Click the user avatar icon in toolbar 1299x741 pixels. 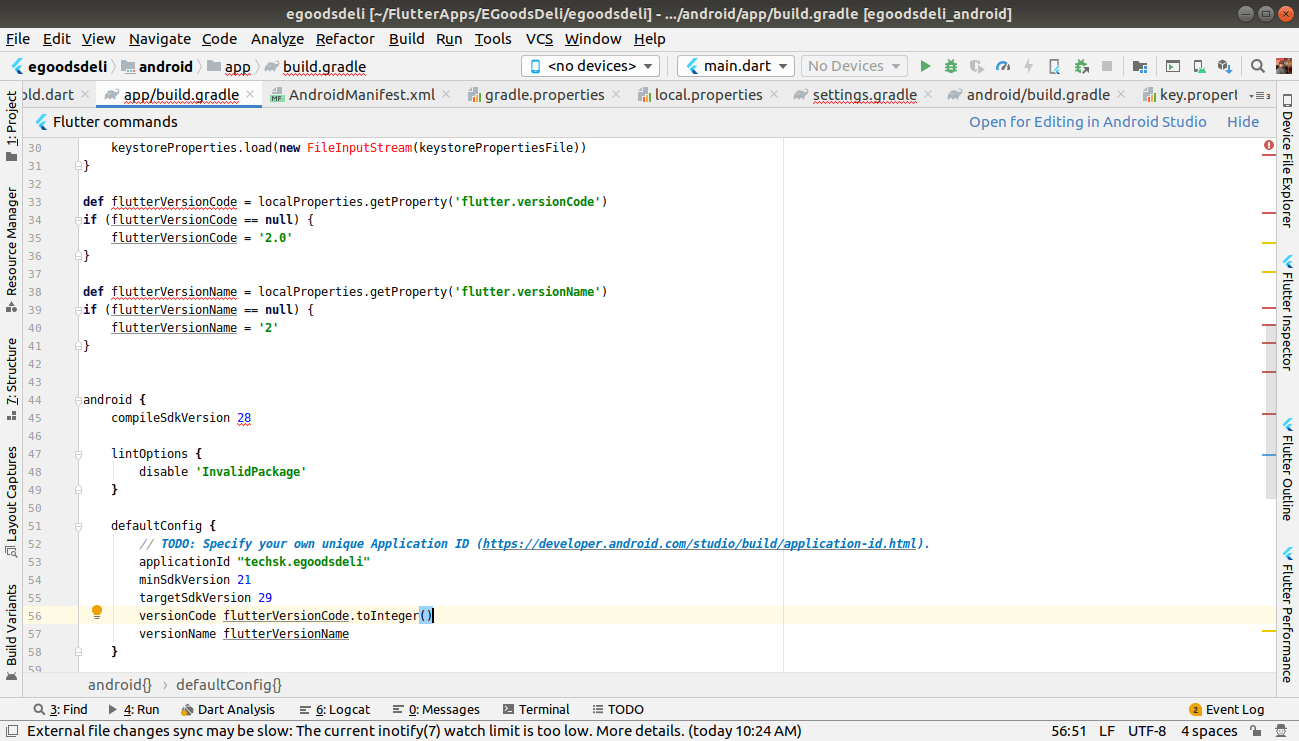click(1284, 66)
